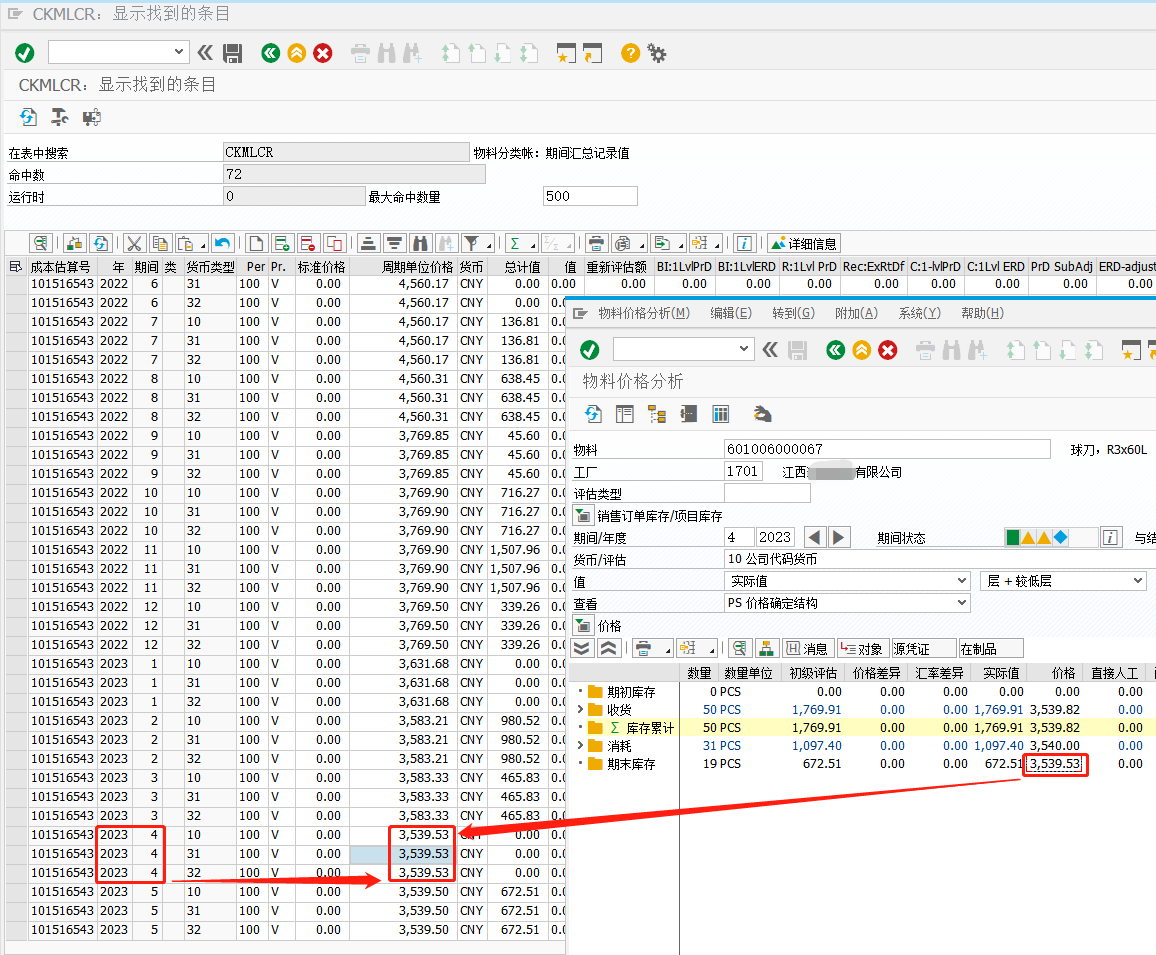The height and width of the screenshot is (955, 1156).
Task: Open the 实际值 value dropdown
Action: click(x=961, y=581)
